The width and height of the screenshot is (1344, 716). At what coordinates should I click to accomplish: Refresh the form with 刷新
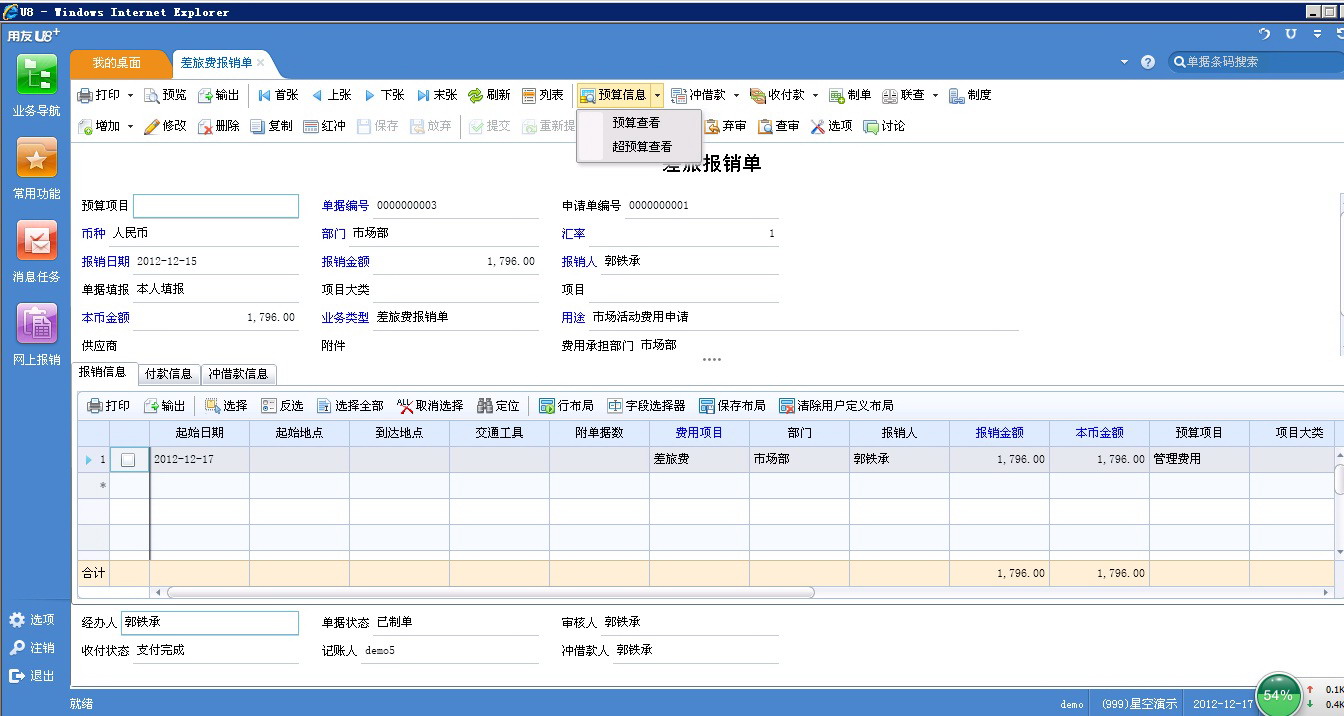(489, 95)
